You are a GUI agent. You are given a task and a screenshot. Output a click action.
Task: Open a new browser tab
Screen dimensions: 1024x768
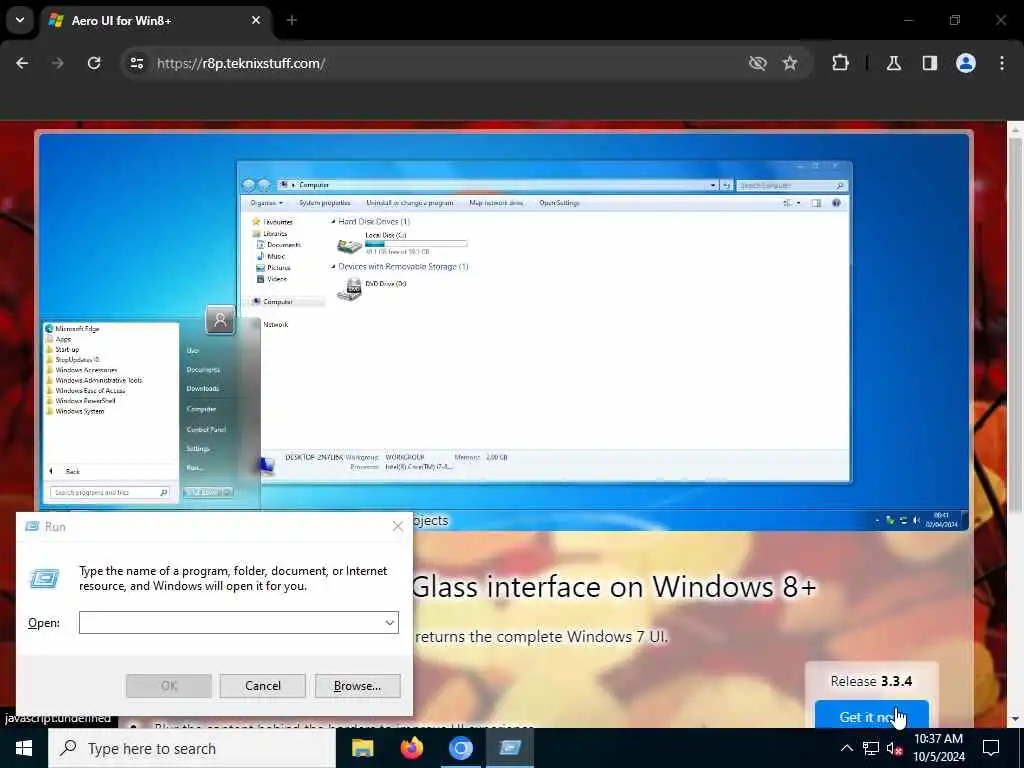point(292,20)
